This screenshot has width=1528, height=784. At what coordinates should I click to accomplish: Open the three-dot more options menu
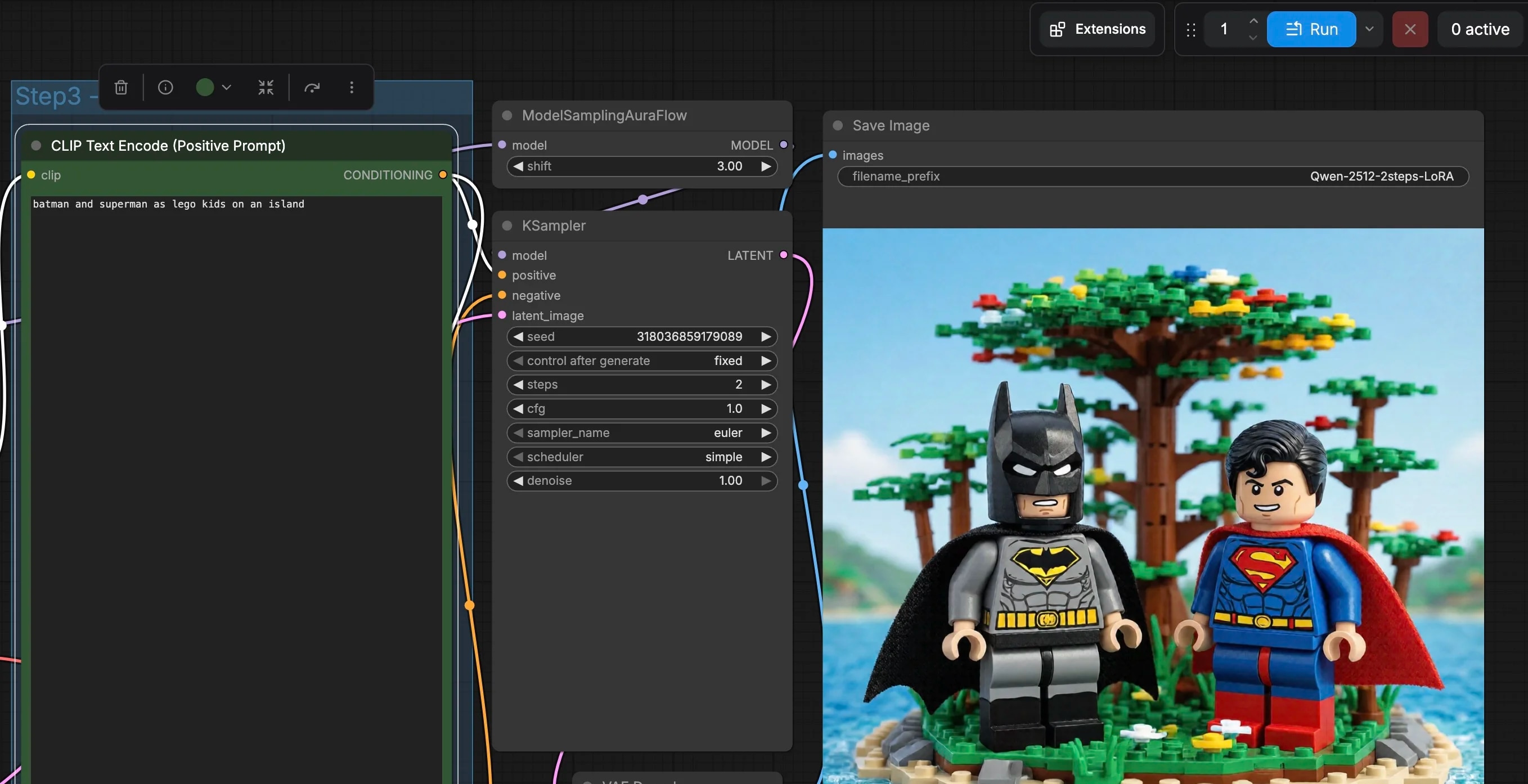tap(352, 88)
